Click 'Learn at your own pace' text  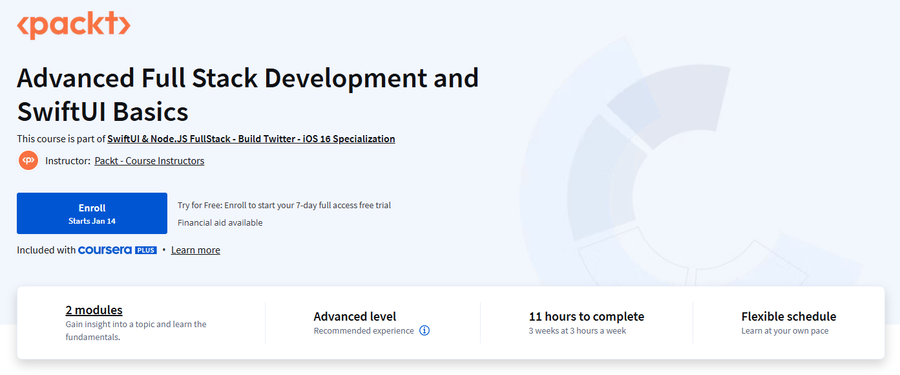click(785, 331)
